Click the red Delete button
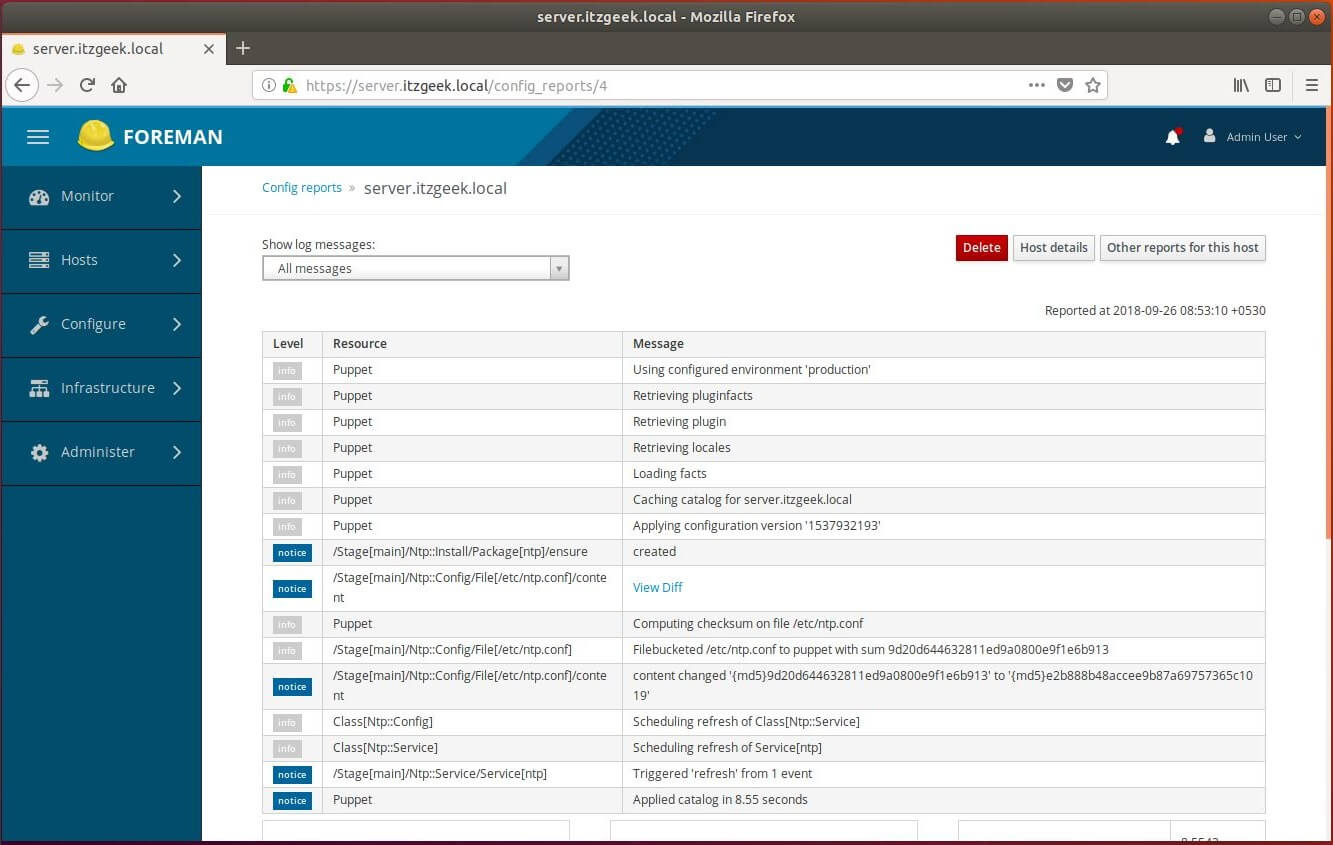The width and height of the screenshot is (1333, 845). pos(981,248)
